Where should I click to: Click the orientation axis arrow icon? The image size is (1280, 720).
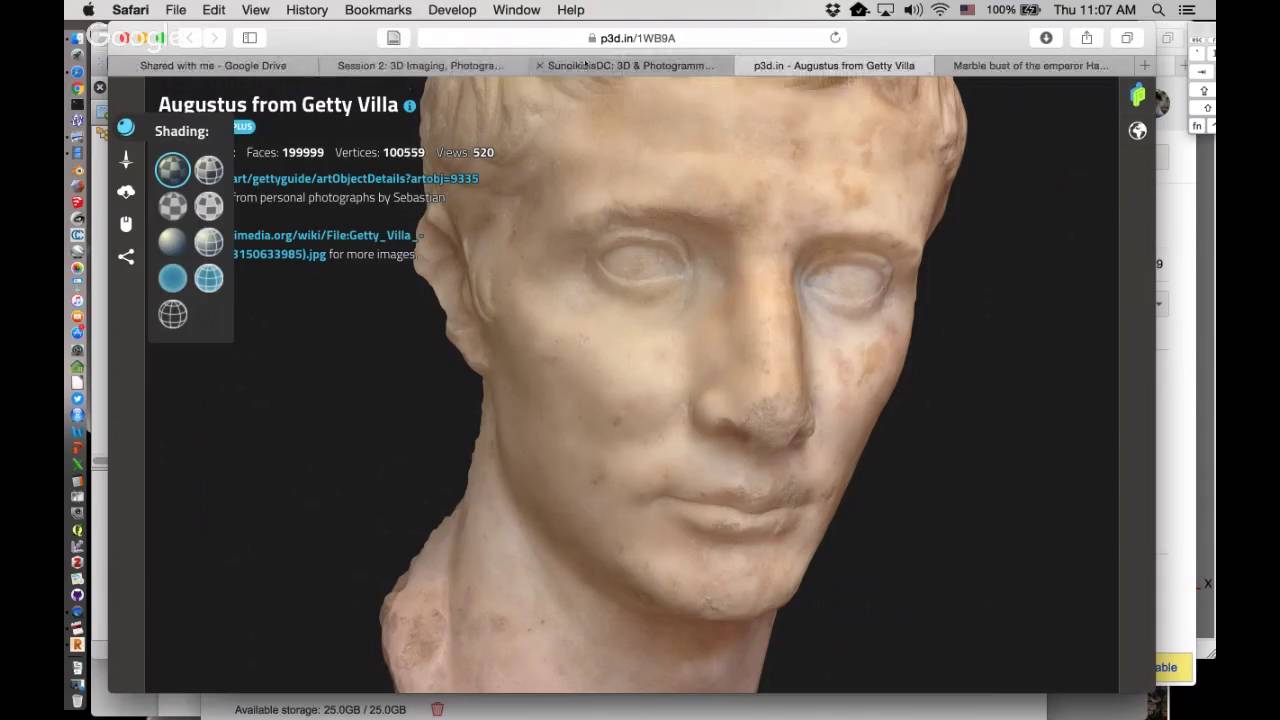126,159
